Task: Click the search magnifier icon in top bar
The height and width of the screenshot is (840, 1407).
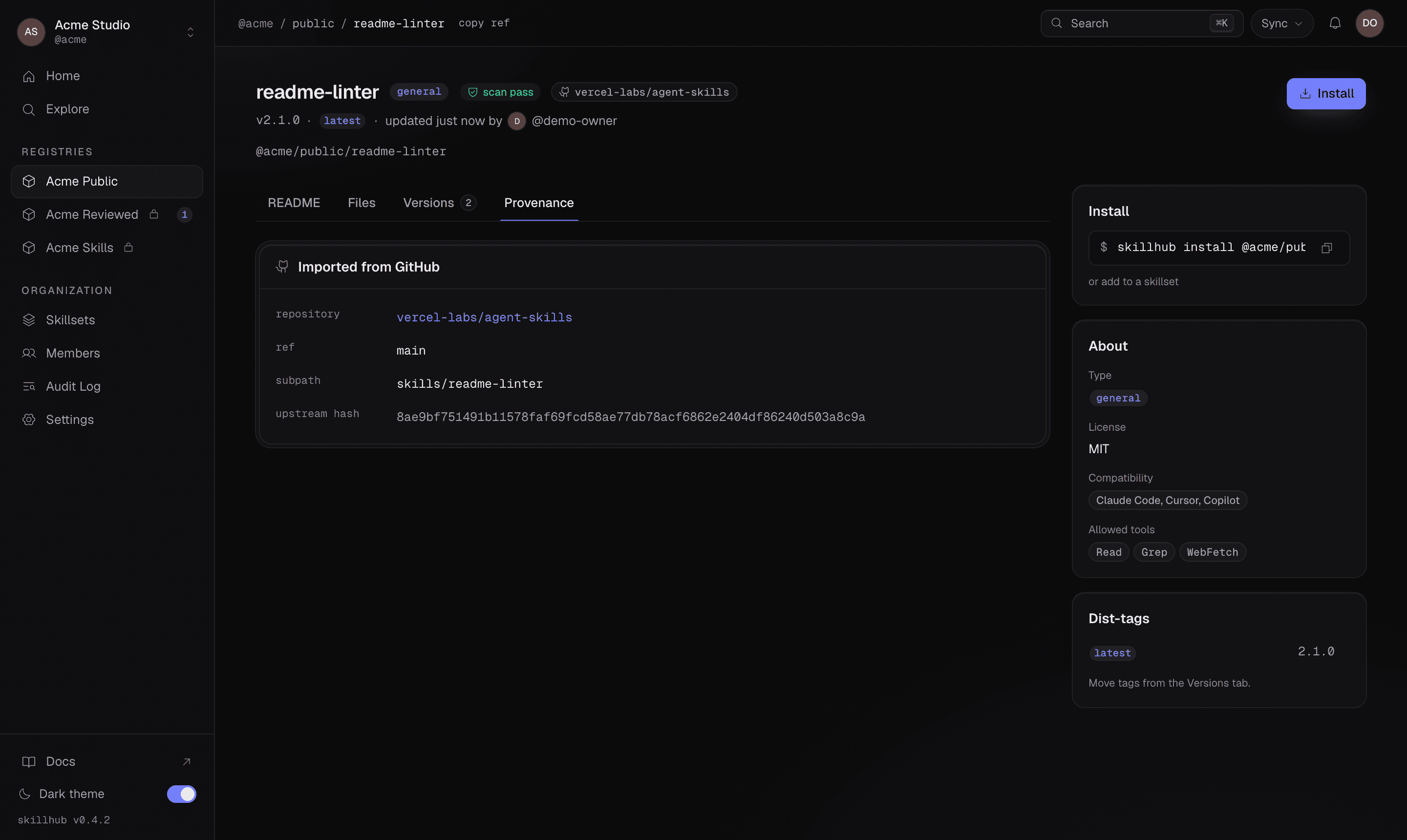Action: (x=1056, y=23)
